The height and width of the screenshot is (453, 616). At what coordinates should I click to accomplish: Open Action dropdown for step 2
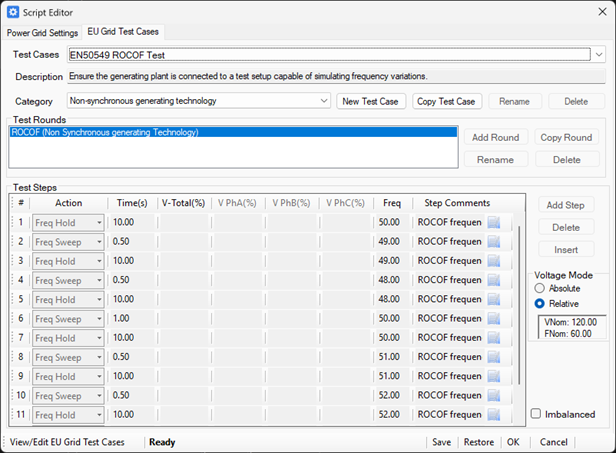[99, 242]
